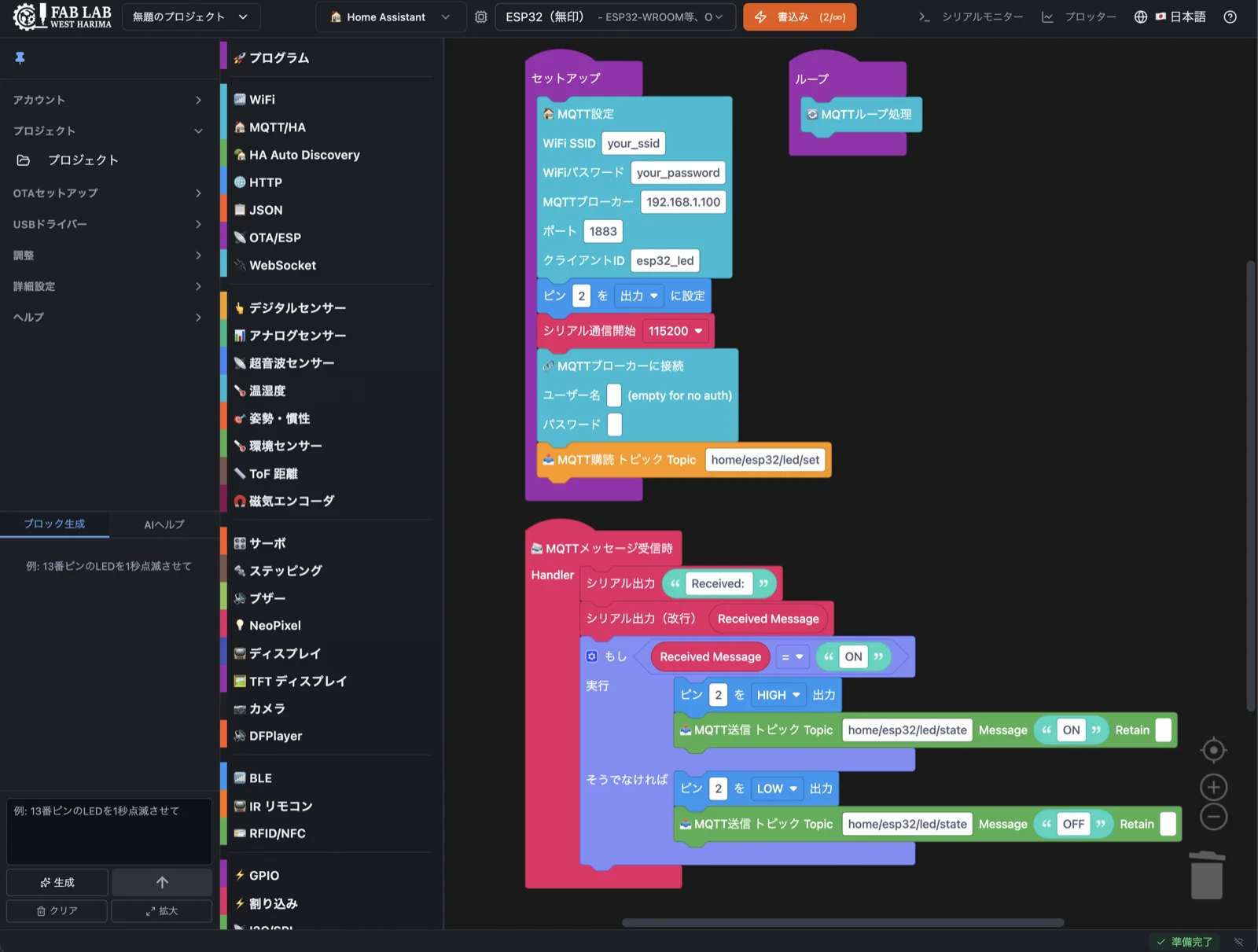This screenshot has height=952, width=1258.
Task: Click the pin icon in the sidebar
Action: coord(19,57)
